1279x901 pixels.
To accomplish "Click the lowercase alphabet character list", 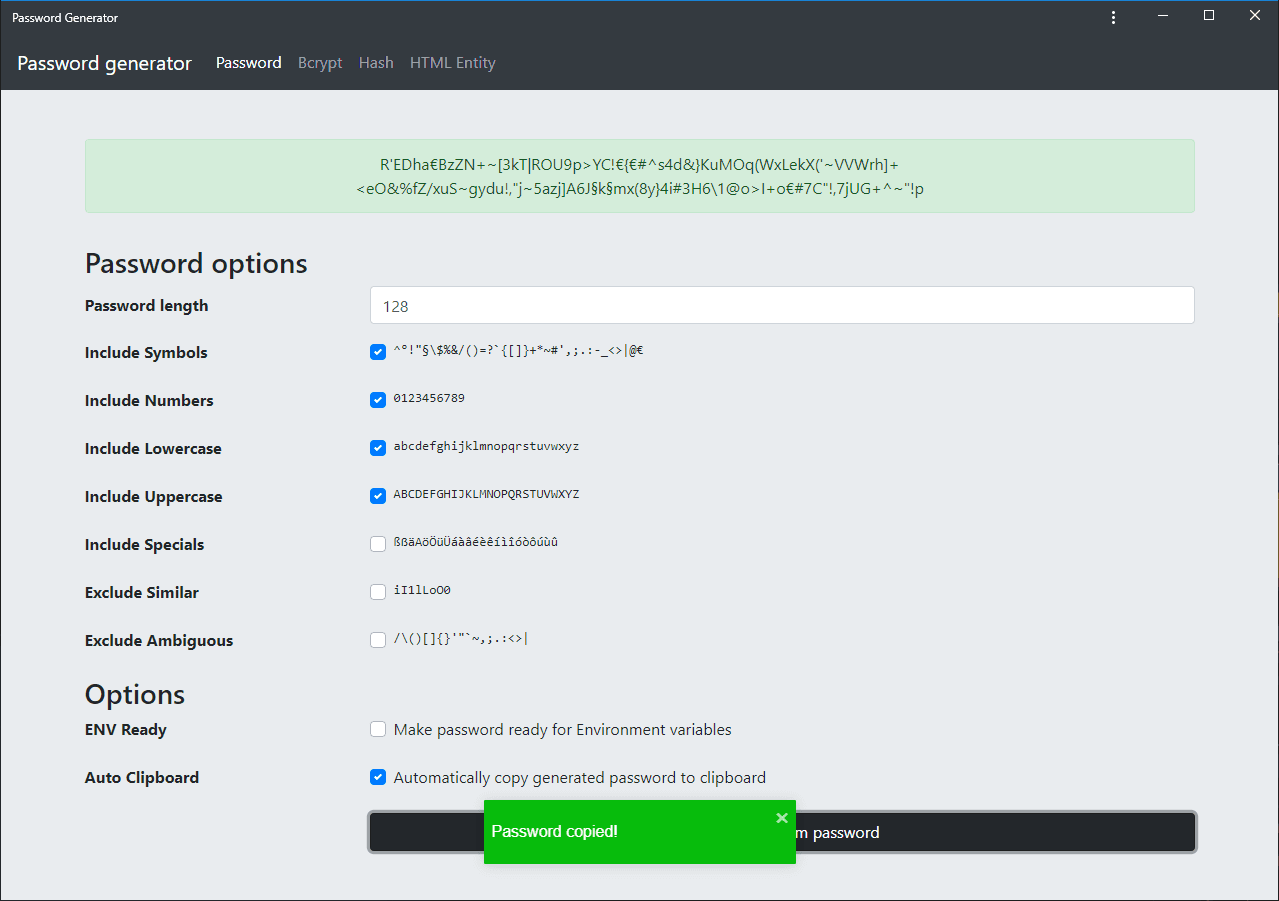I will pyautogui.click(x=486, y=447).
